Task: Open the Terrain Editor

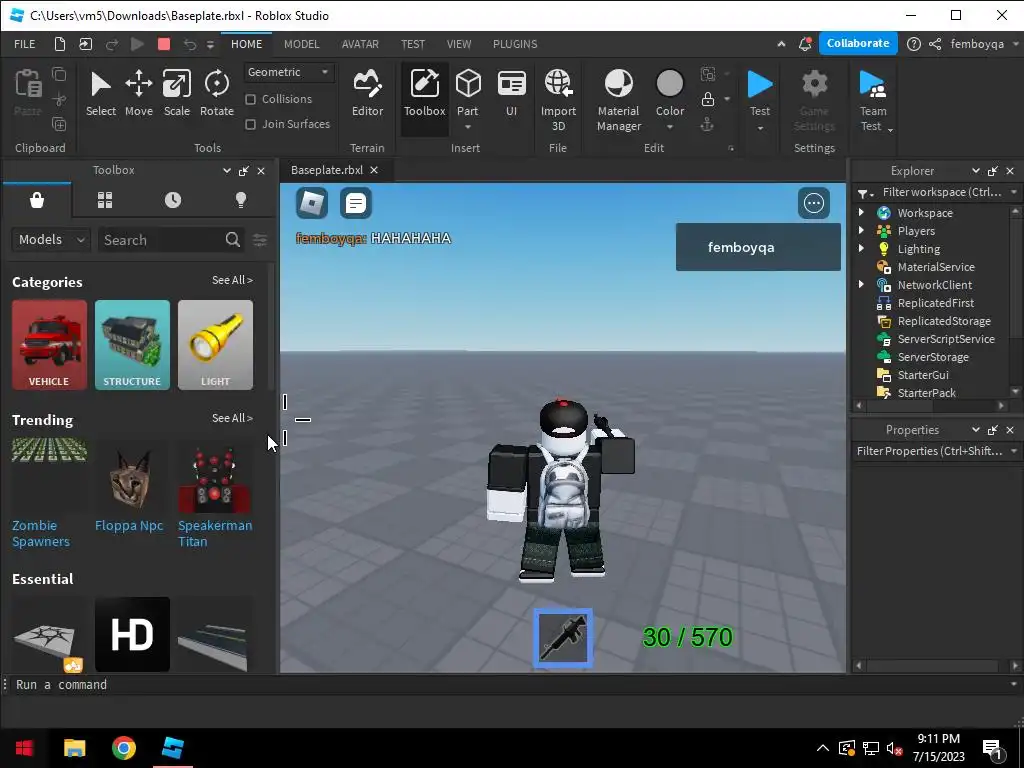Action: pos(368,93)
